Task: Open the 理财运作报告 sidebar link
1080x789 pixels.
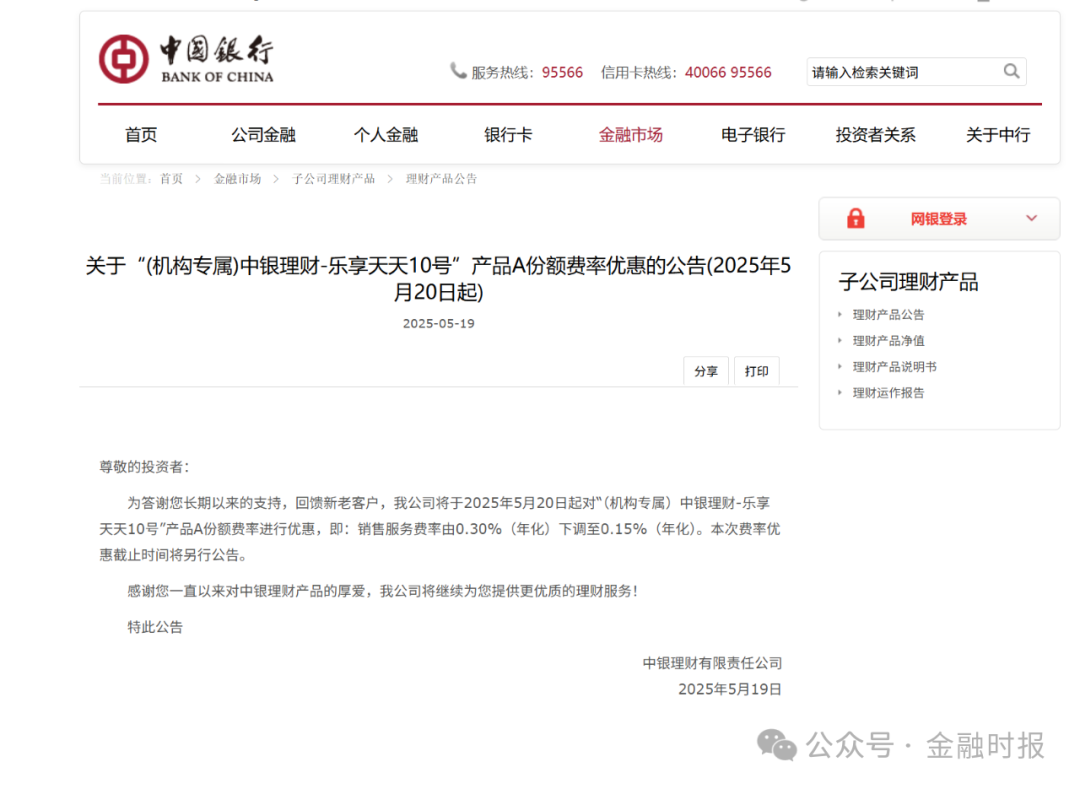Action: (888, 393)
